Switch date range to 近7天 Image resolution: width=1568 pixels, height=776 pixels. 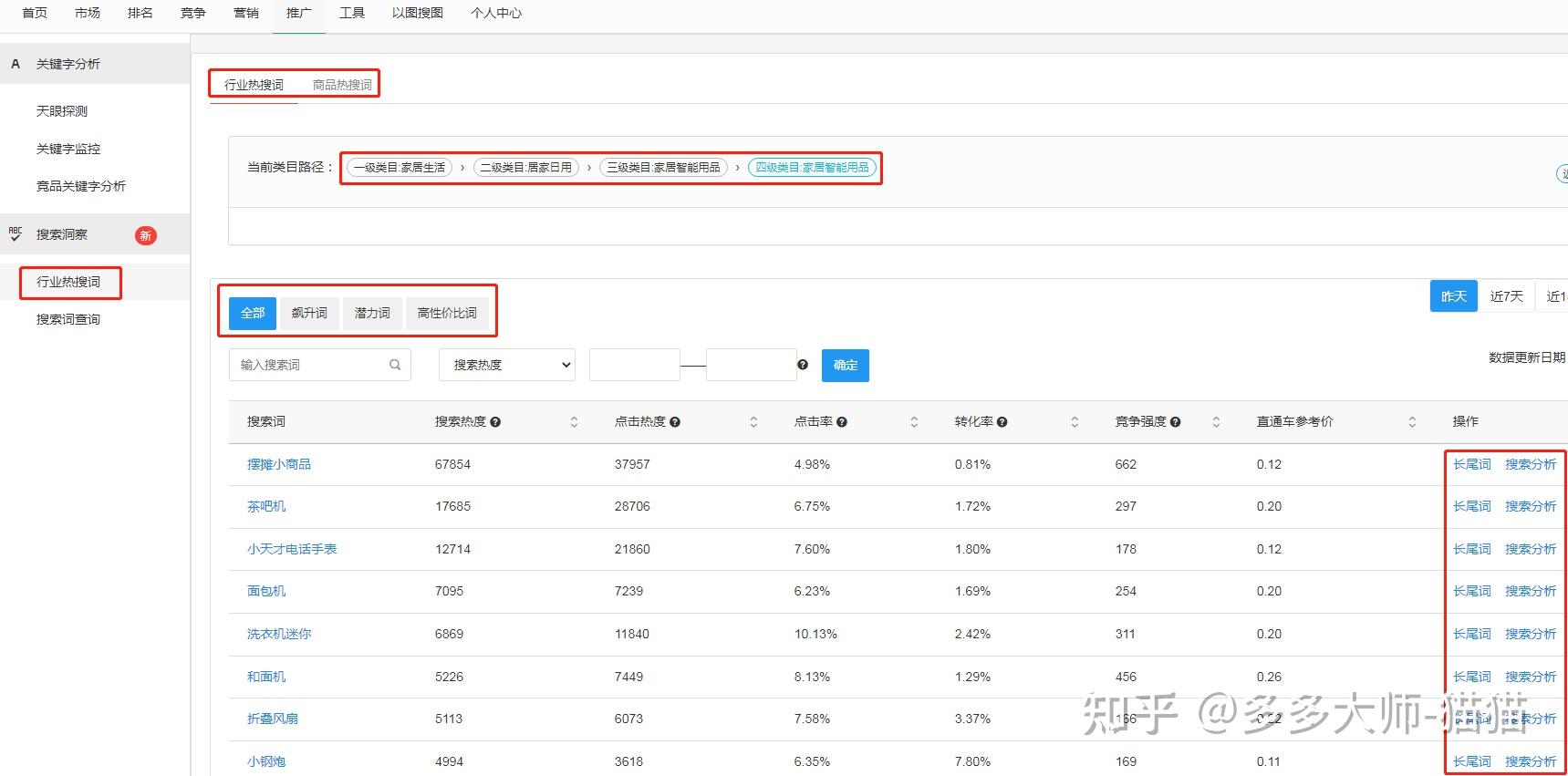(x=1506, y=296)
